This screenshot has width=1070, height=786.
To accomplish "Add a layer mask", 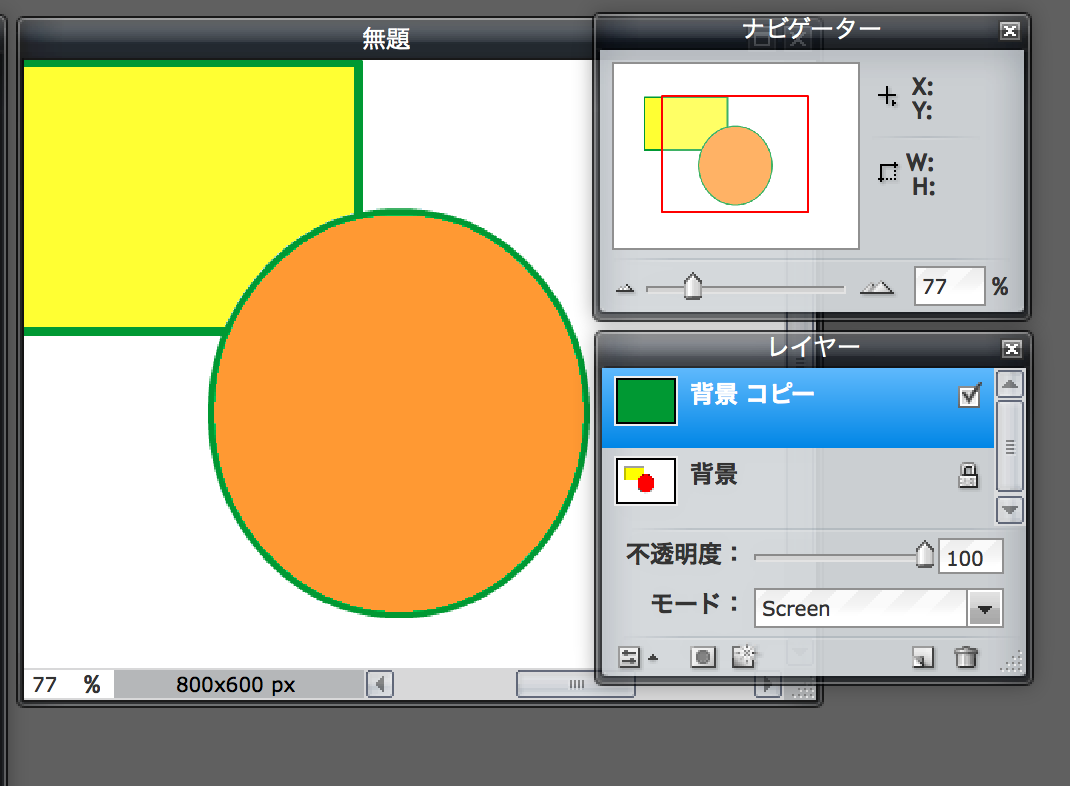I will pyautogui.click(x=703, y=657).
